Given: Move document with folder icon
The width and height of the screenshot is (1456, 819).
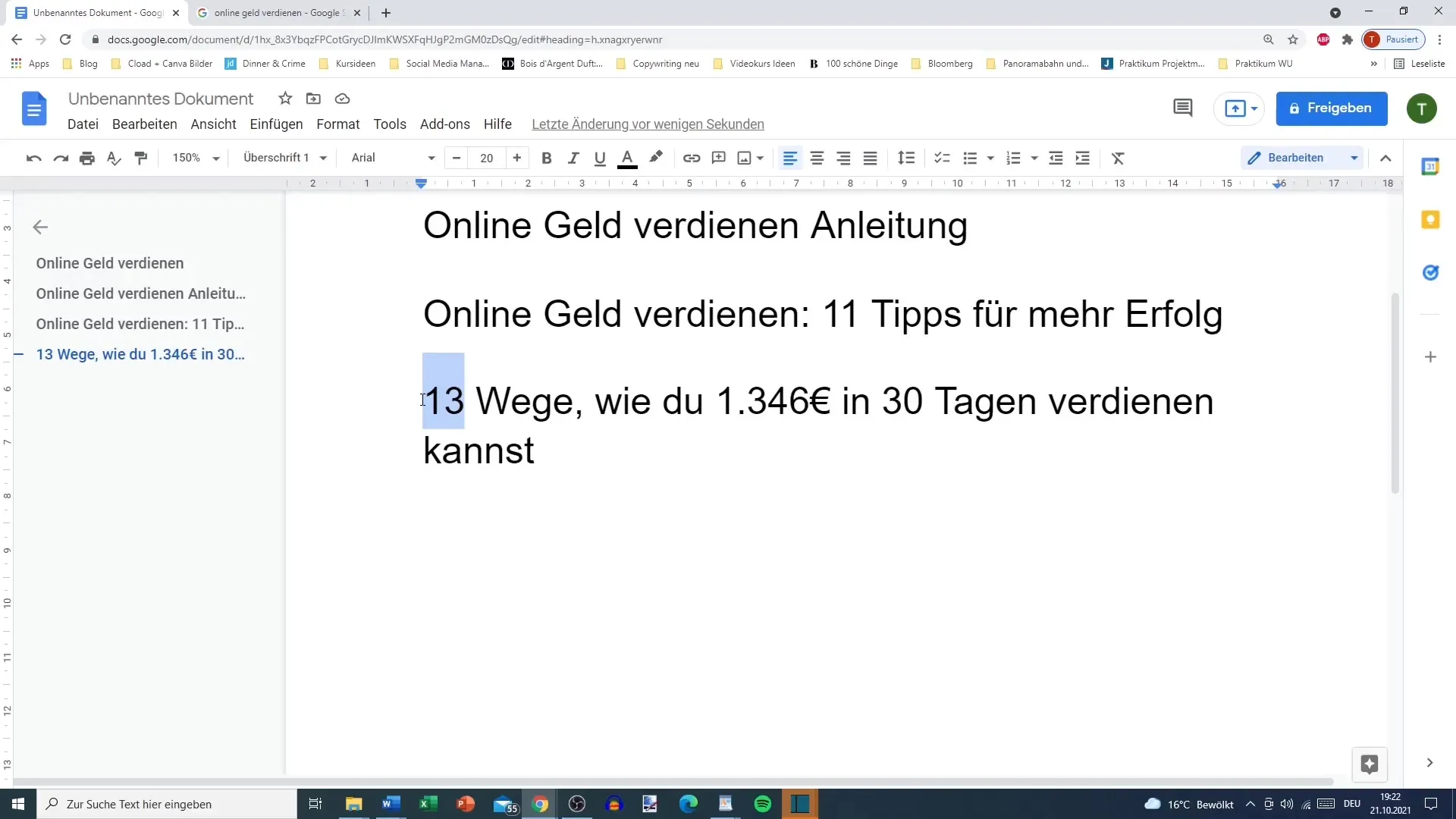Looking at the screenshot, I should (x=313, y=99).
